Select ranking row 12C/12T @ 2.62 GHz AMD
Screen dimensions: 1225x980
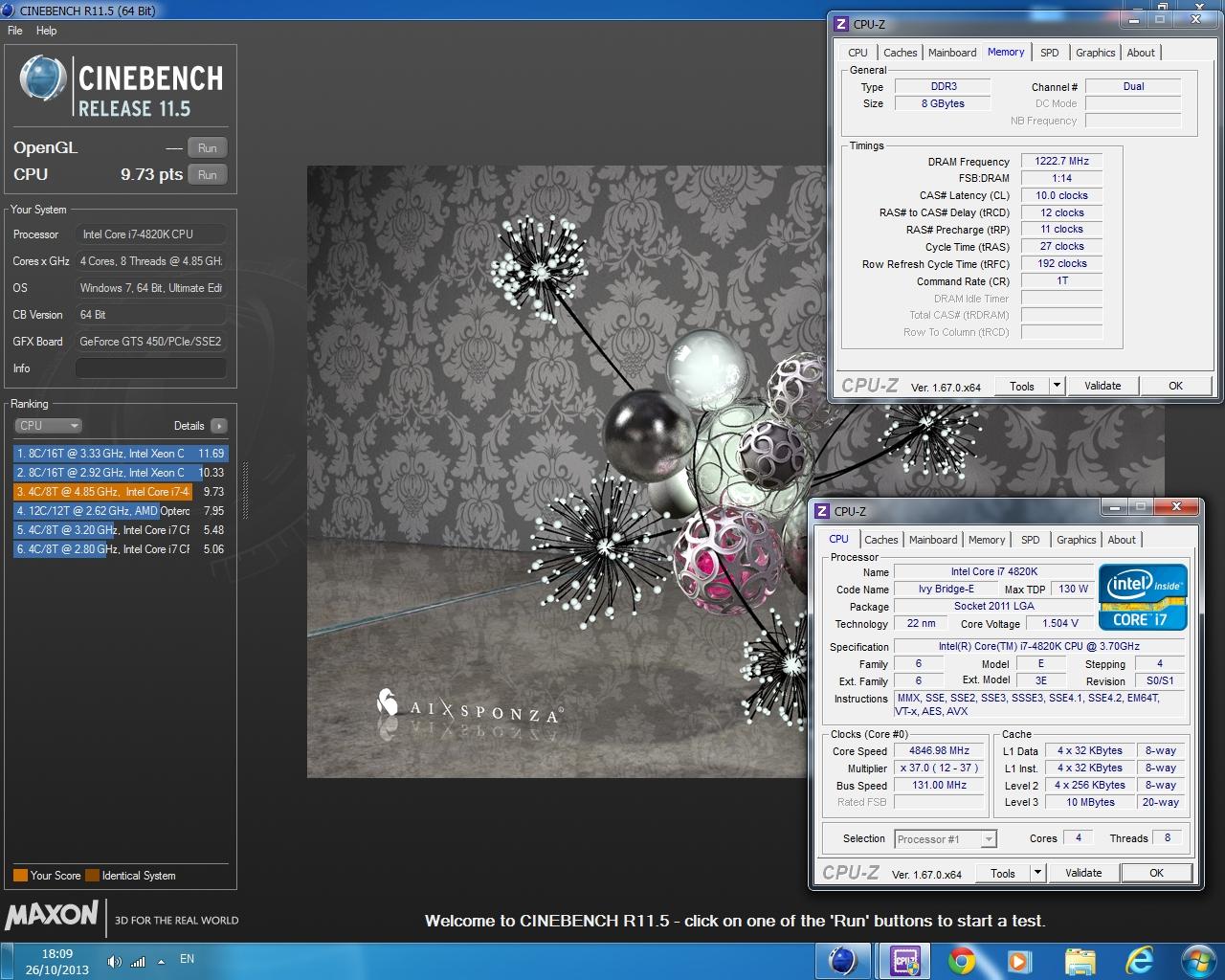click(121, 511)
